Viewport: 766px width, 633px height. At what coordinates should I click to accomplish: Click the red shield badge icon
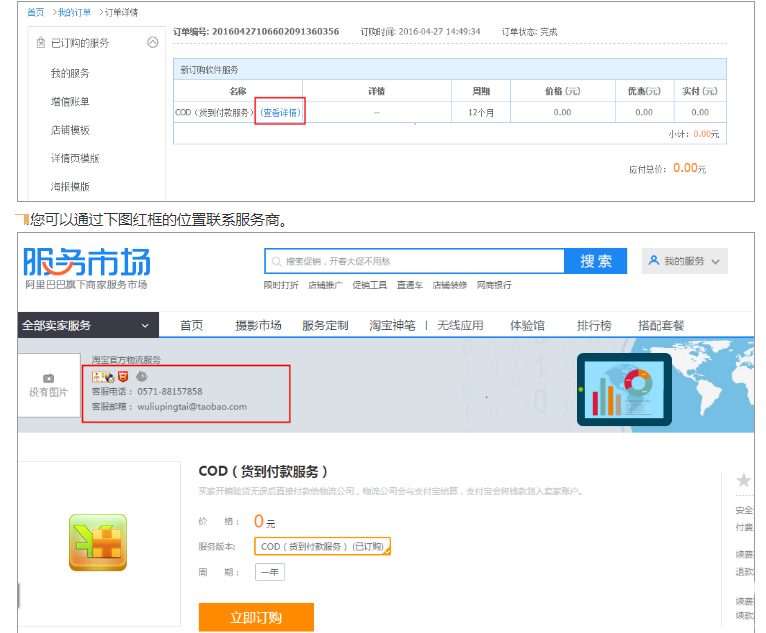[x=123, y=377]
